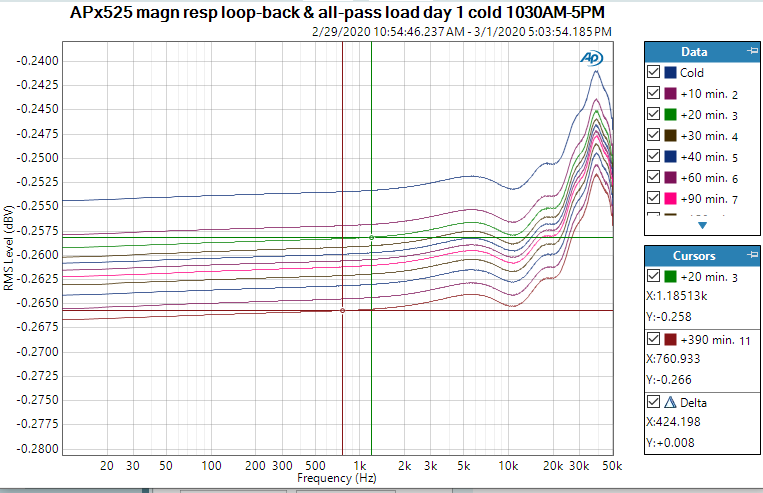This screenshot has height=493, width=763.
Task: Select the green cursor marker on graph
Action: tap(371, 237)
